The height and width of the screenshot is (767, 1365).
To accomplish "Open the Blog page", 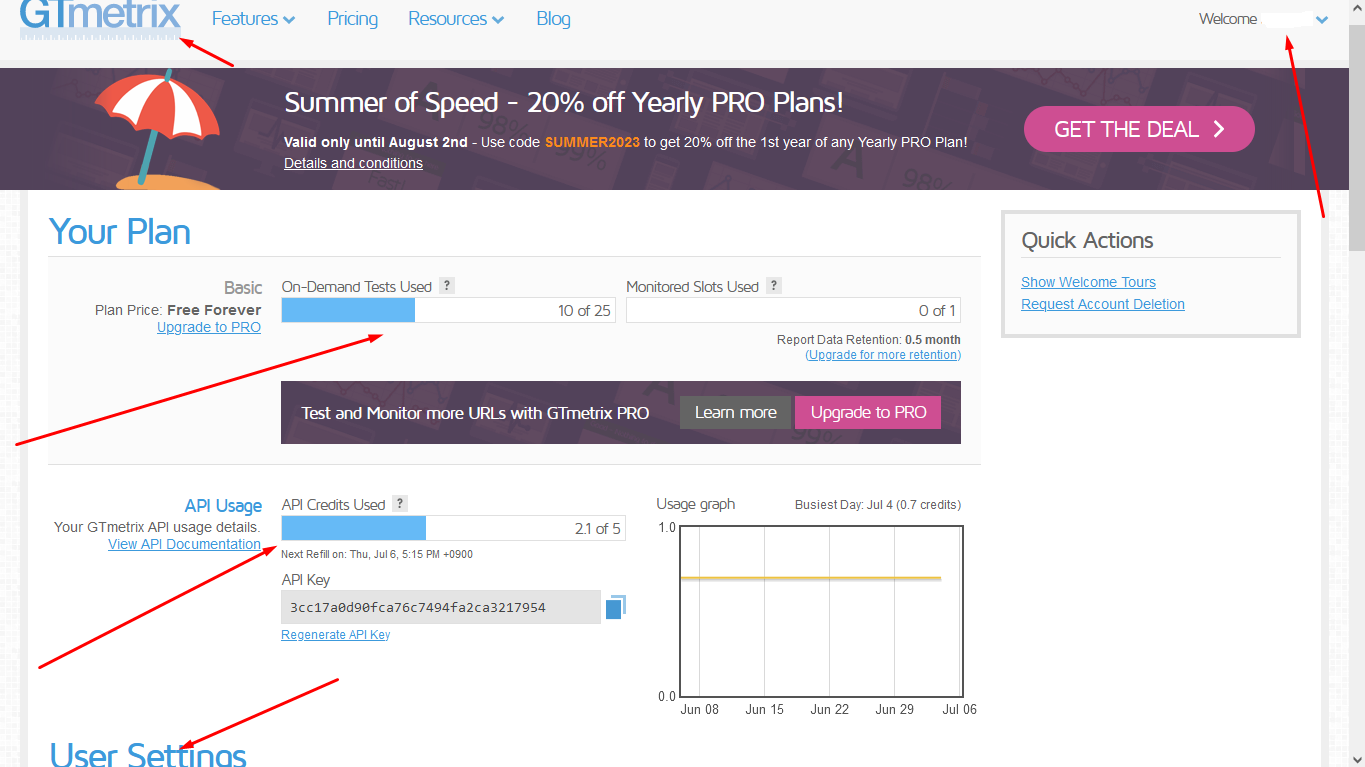I will pos(553,19).
